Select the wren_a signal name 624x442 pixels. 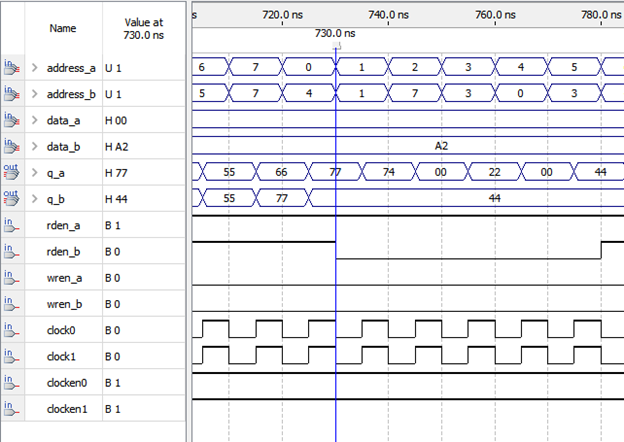[64, 277]
